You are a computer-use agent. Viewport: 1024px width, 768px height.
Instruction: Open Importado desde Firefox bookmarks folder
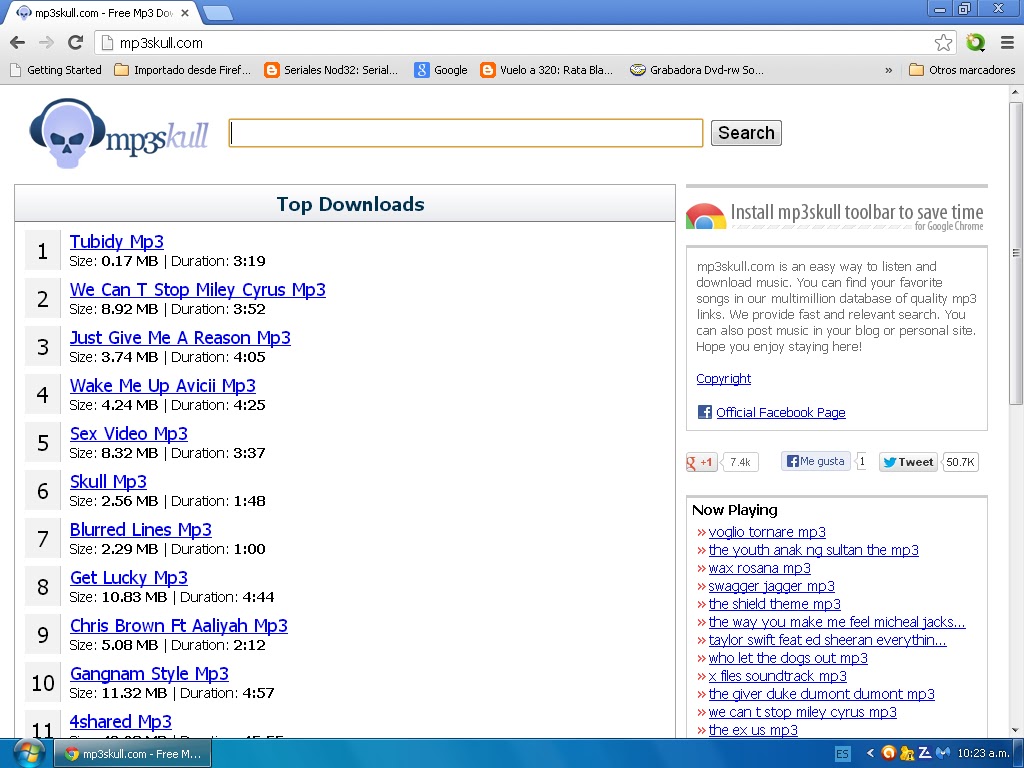pos(182,70)
